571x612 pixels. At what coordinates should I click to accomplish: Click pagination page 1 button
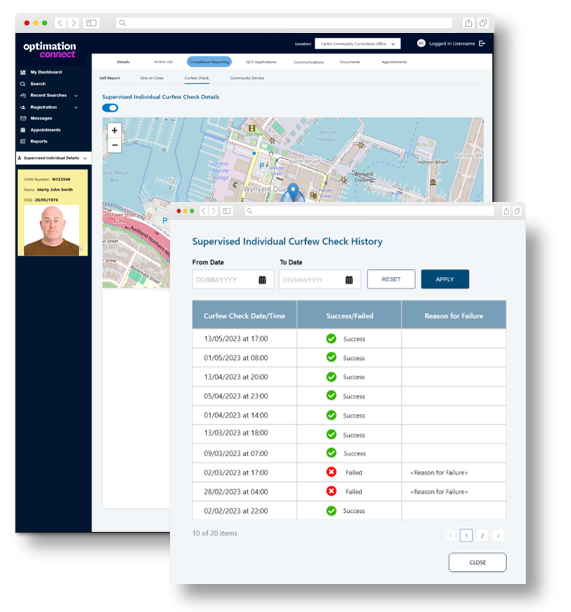click(x=466, y=536)
